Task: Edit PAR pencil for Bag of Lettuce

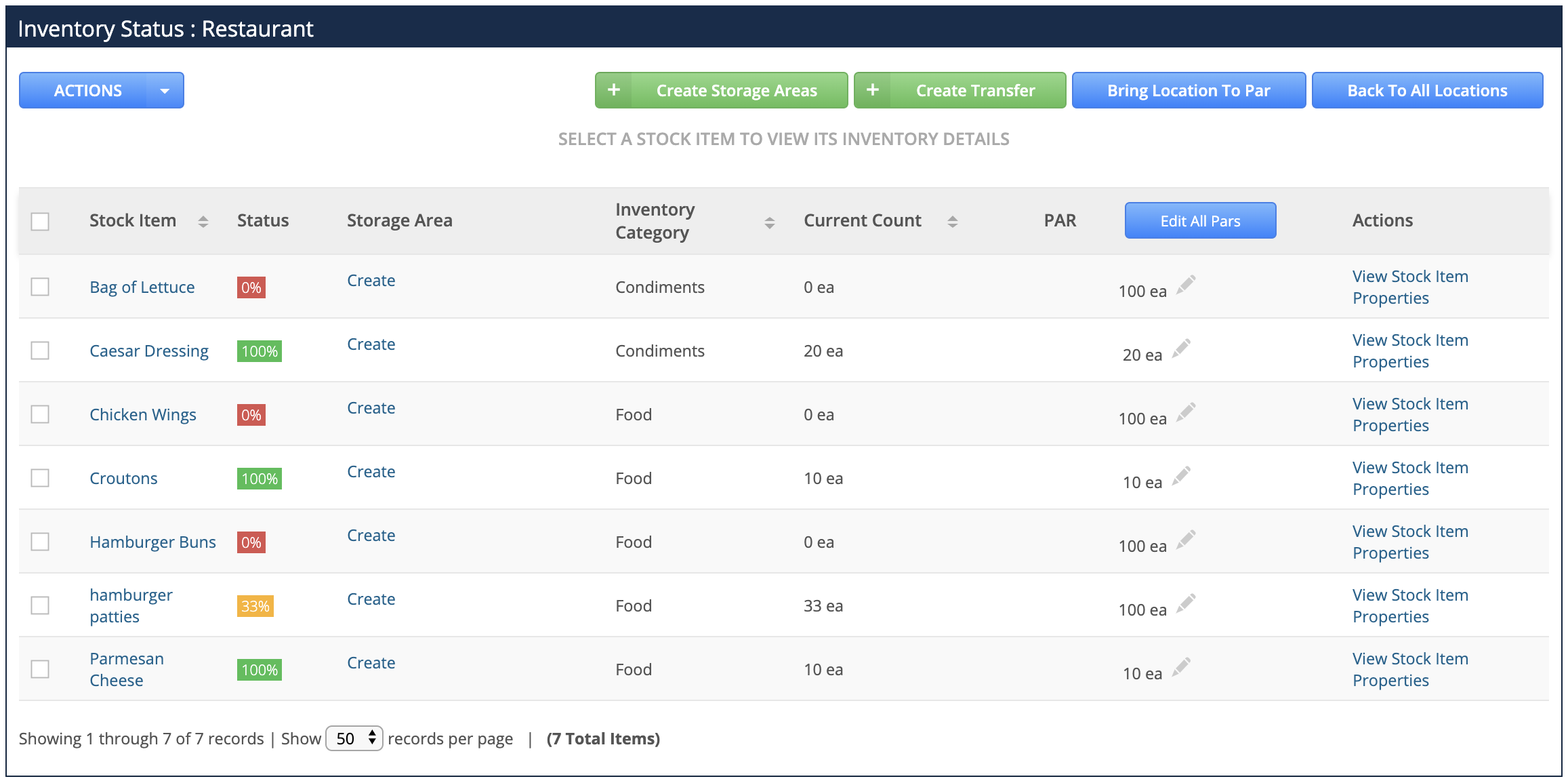Action: (x=1185, y=285)
